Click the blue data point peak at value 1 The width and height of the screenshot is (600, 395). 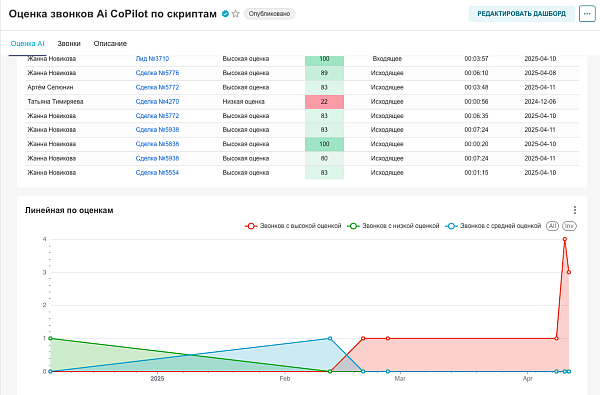(x=330, y=338)
